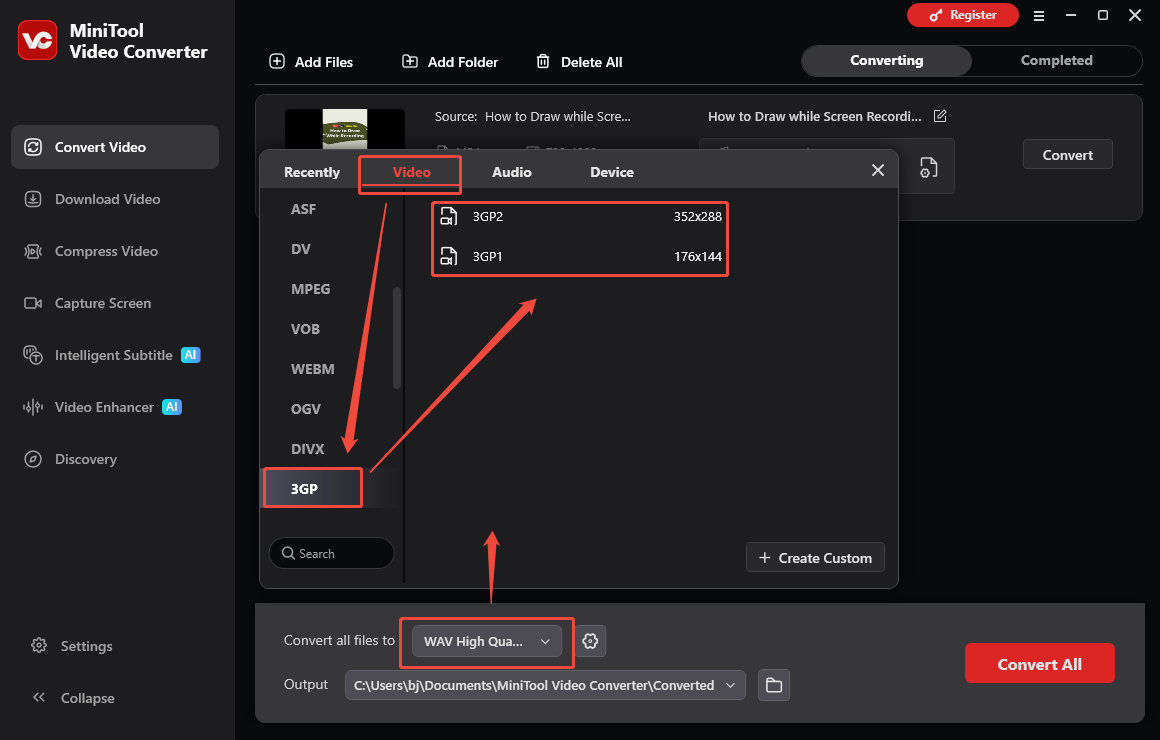The height and width of the screenshot is (740, 1160).
Task: Click the format list scrollbar
Action: [397, 337]
